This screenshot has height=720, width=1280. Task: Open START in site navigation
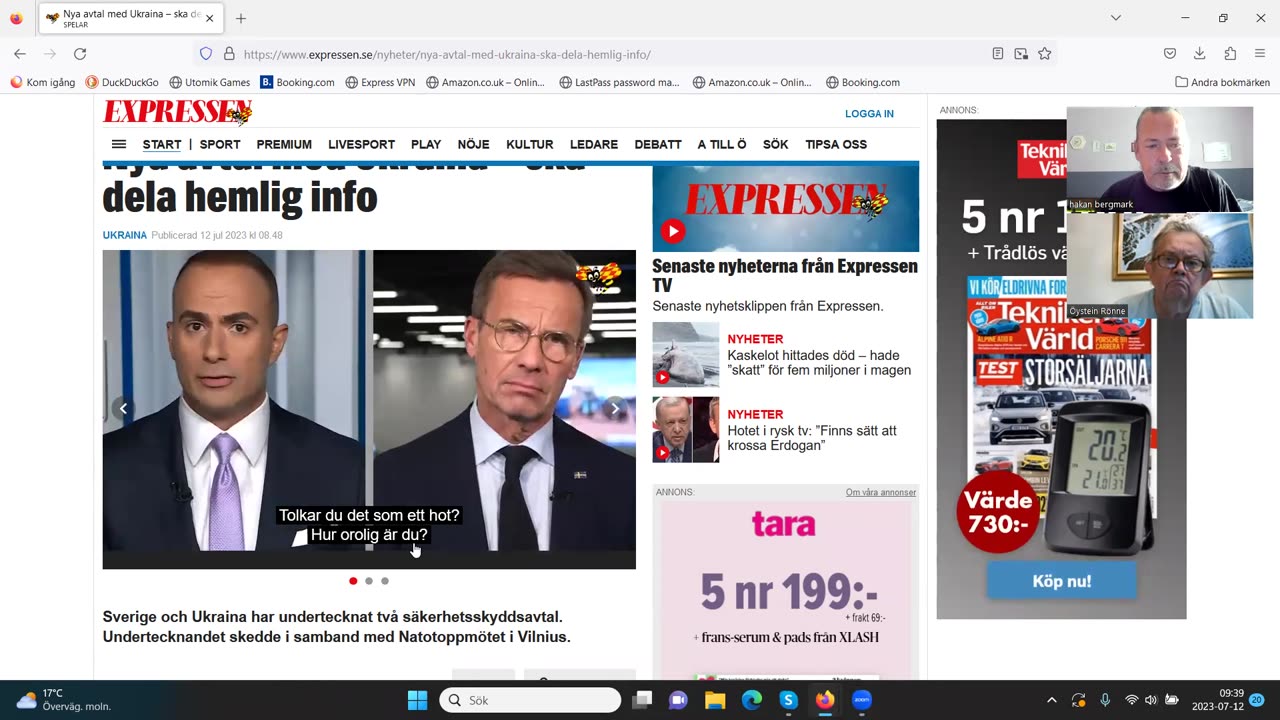162,144
